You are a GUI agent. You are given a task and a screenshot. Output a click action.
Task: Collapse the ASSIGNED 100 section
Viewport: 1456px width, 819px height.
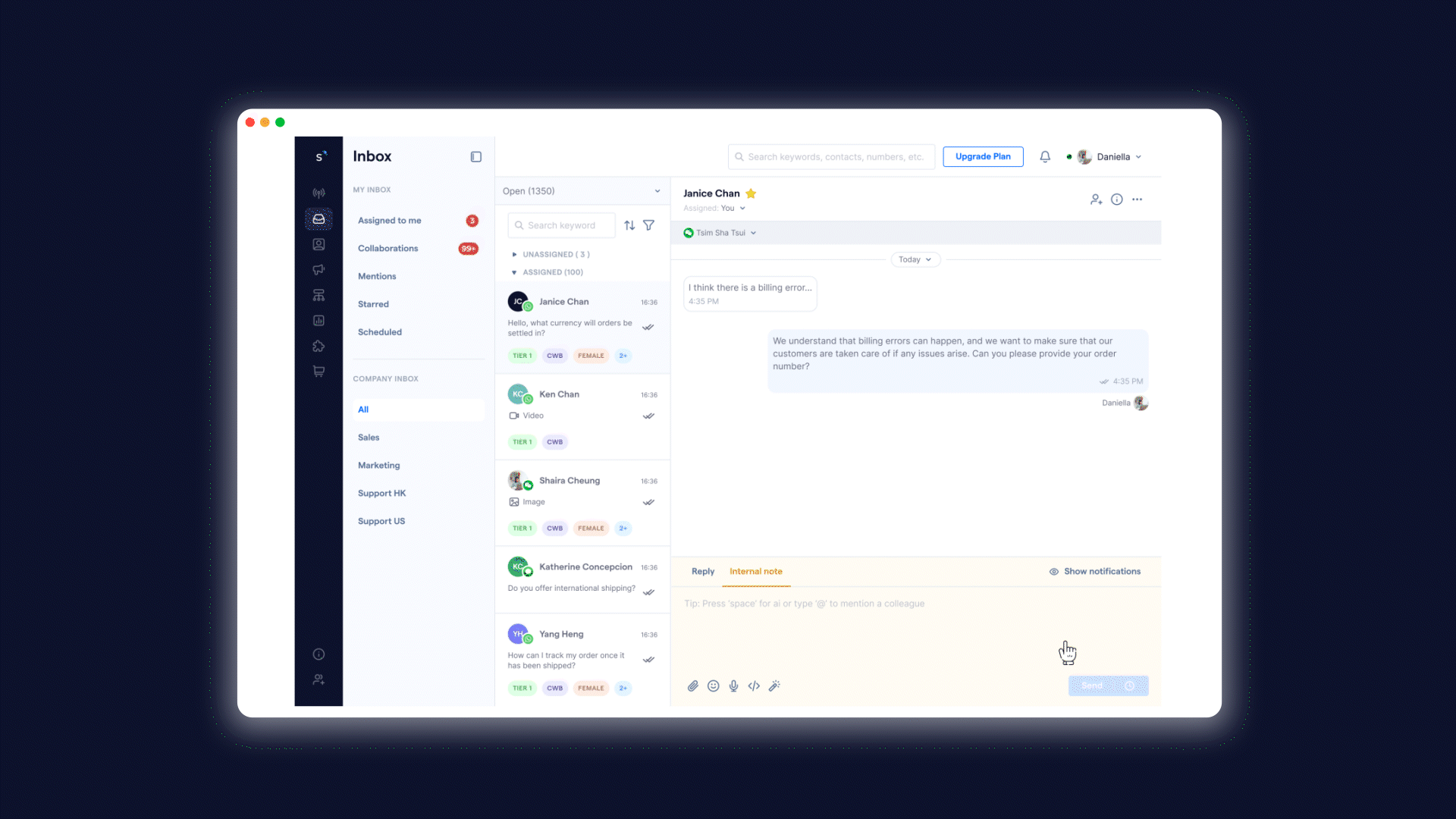(515, 272)
